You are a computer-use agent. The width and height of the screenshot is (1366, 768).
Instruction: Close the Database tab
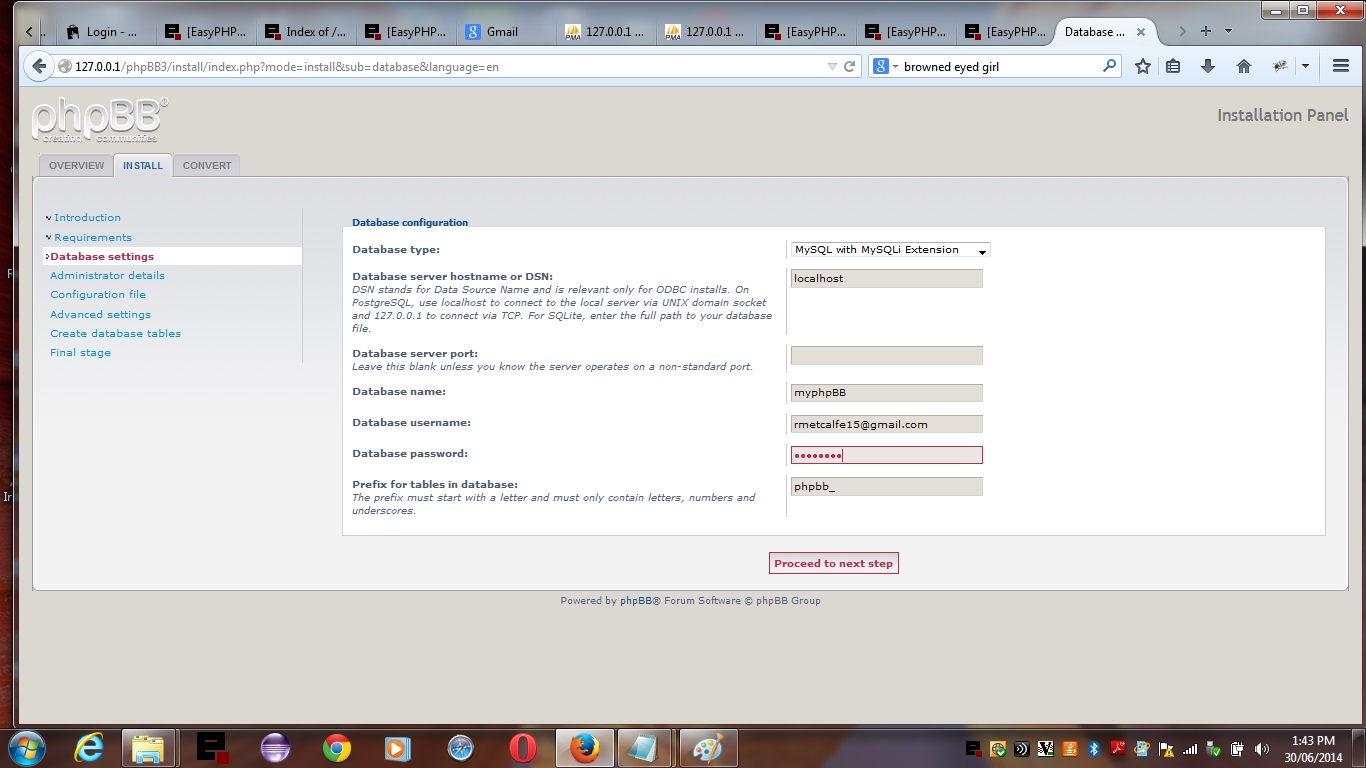tap(1140, 32)
